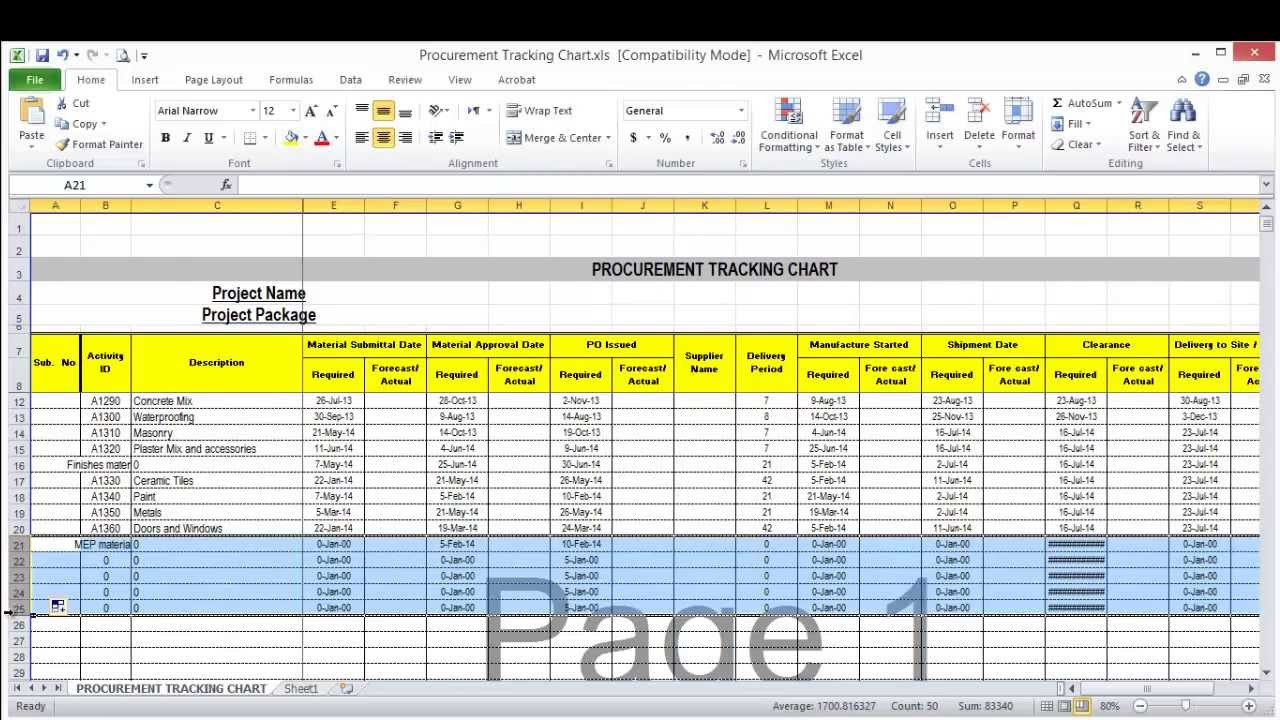1280x720 pixels.
Task: Expand the Name Box dropdown arrow
Action: pyautogui.click(x=149, y=185)
